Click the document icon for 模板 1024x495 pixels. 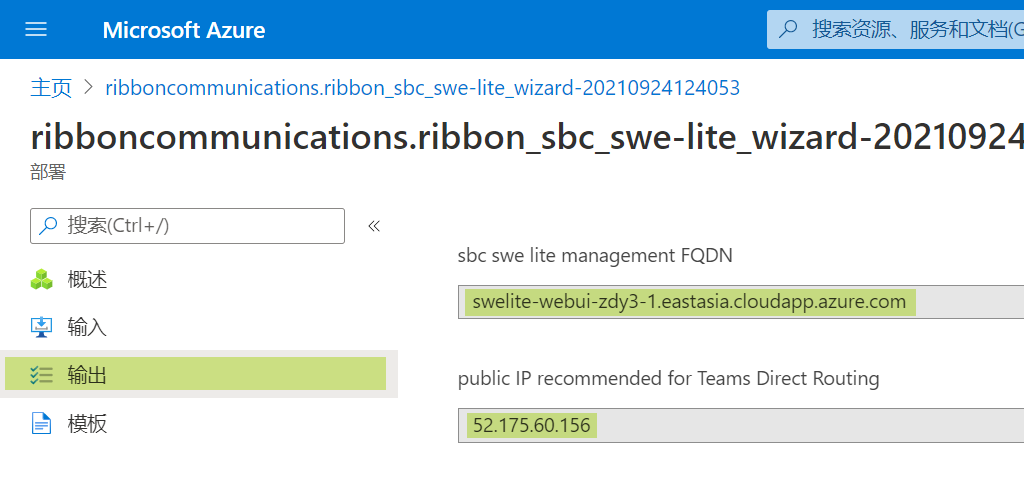click(x=42, y=423)
